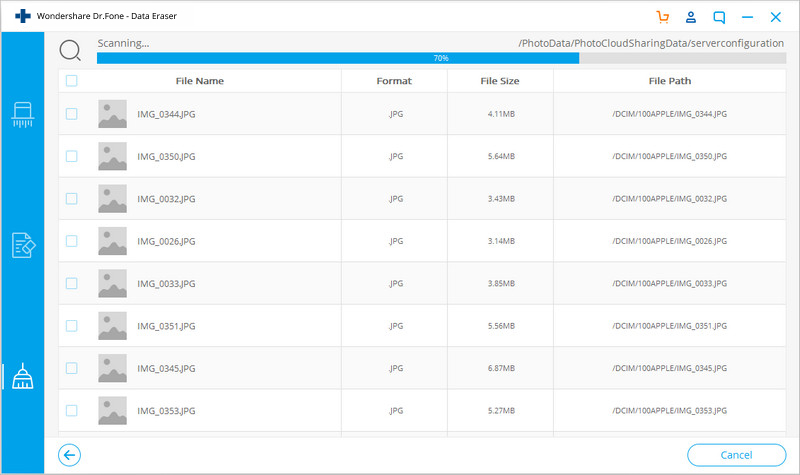Check the box for IMG_0351.JPG
800x475 pixels.
[71, 326]
